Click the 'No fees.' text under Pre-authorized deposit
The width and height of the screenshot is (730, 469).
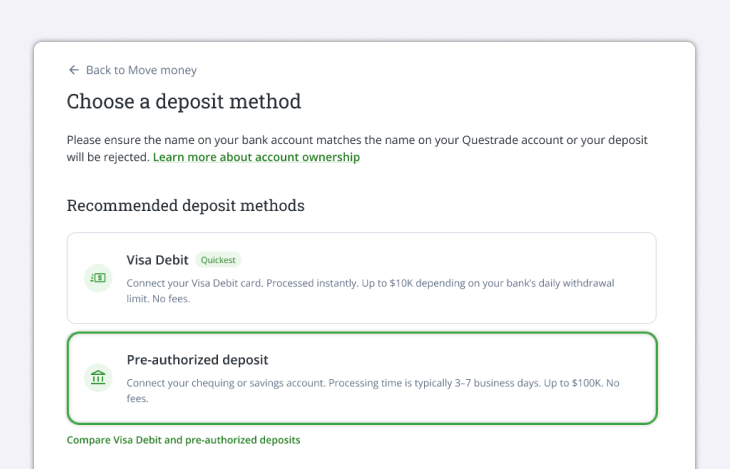(x=137, y=398)
